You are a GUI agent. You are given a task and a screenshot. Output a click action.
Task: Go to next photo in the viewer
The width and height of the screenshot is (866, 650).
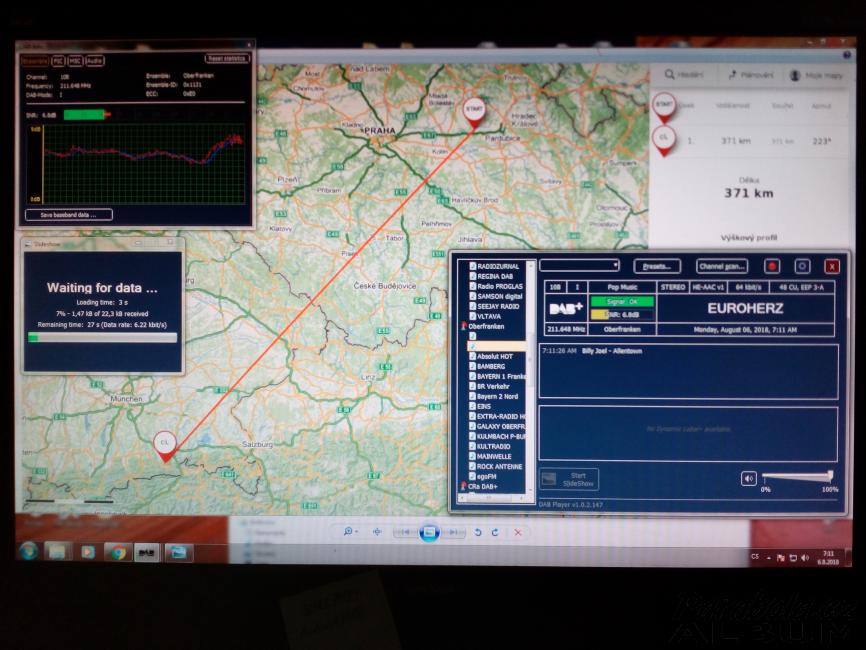point(453,532)
